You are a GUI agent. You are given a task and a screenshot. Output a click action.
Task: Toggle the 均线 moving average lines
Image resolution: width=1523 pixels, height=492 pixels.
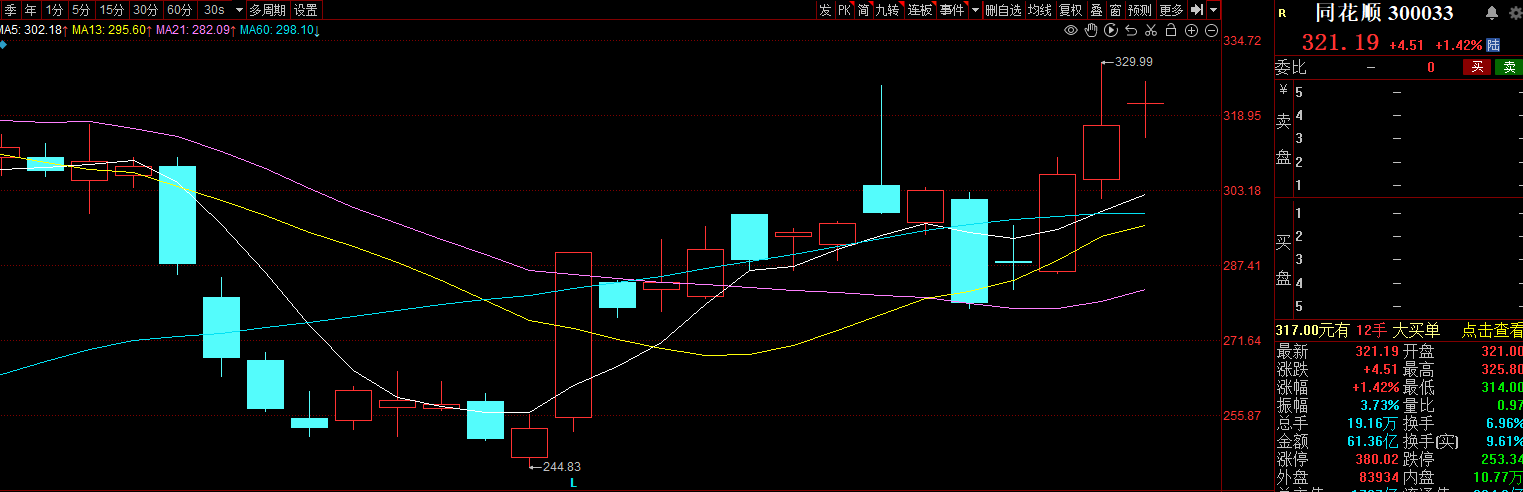coord(1040,10)
